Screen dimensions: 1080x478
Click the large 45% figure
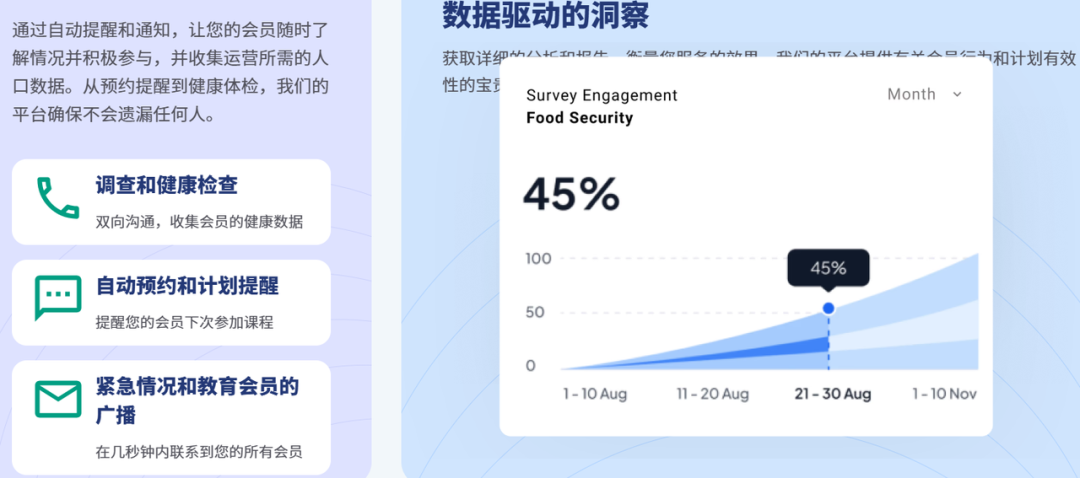[x=571, y=194]
